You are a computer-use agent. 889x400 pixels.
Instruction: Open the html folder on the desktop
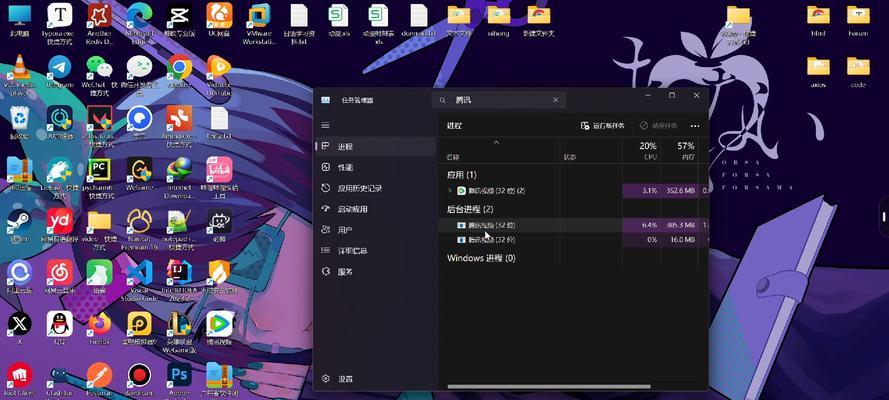click(818, 15)
